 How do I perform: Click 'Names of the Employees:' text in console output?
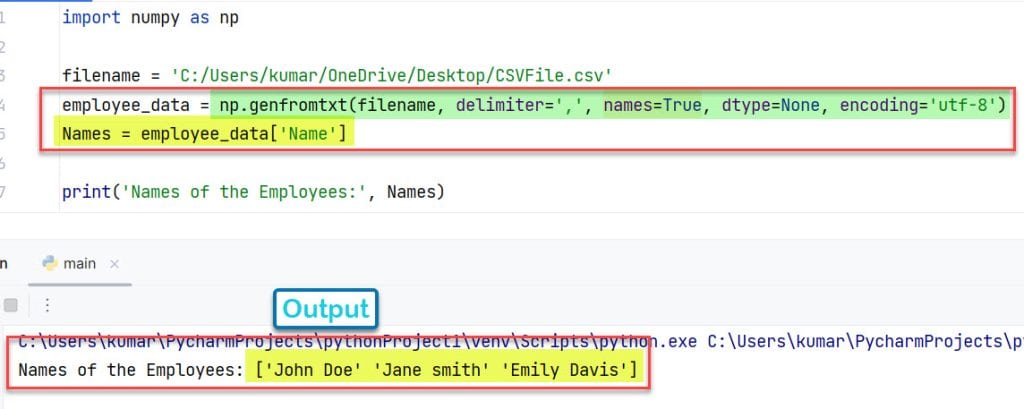click(x=131, y=370)
